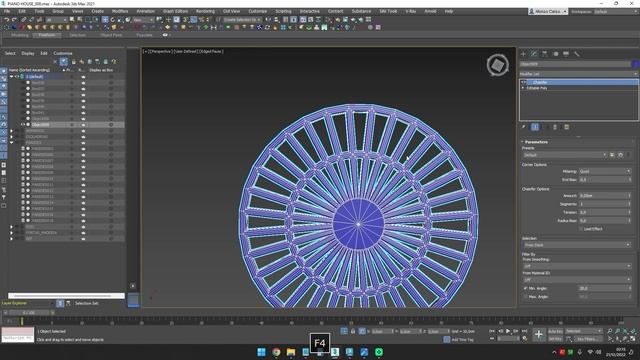Image resolution: width=640 pixels, height=360 pixels.
Task: Open the Graph Editors menu
Action: pyautogui.click(x=176, y=11)
